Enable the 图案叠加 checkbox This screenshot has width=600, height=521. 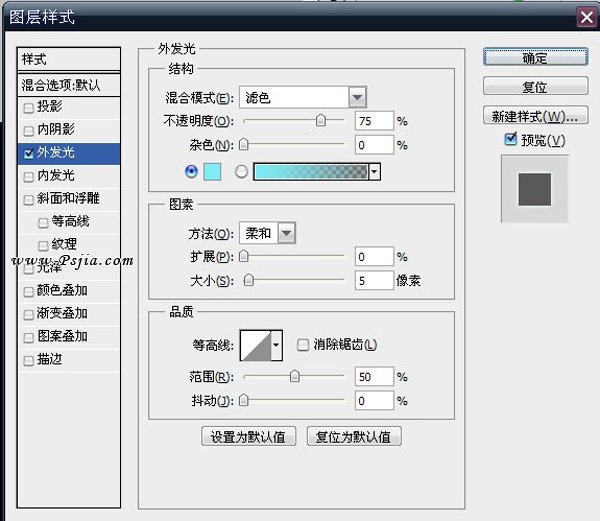tap(28, 338)
